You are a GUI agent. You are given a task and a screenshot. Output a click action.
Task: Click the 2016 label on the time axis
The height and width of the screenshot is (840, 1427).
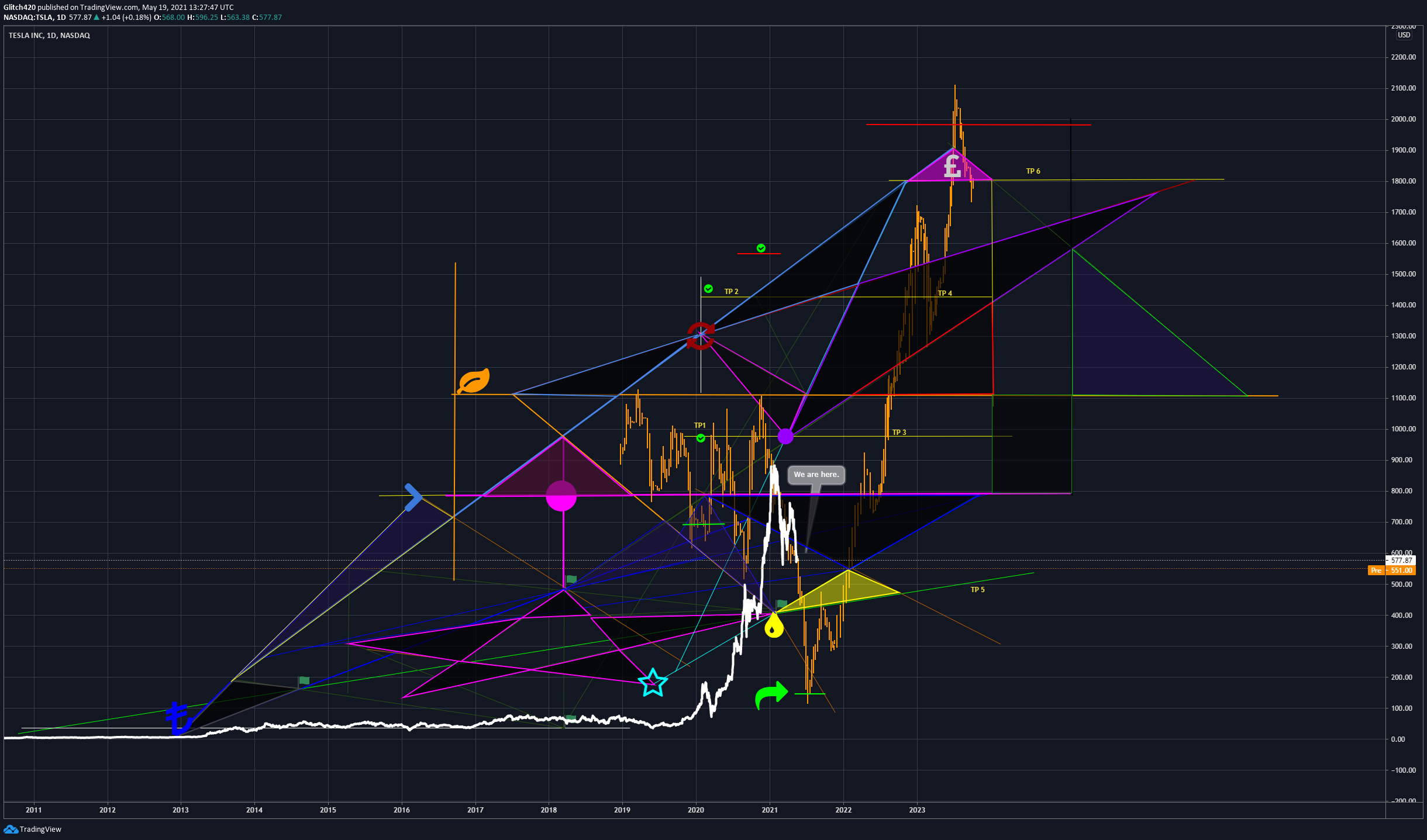tap(402, 810)
